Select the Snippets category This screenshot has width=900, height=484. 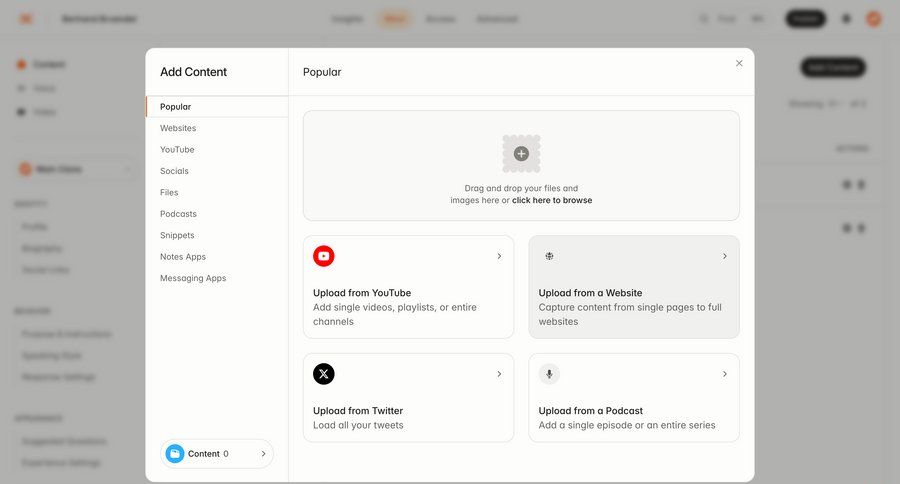(x=217, y=235)
